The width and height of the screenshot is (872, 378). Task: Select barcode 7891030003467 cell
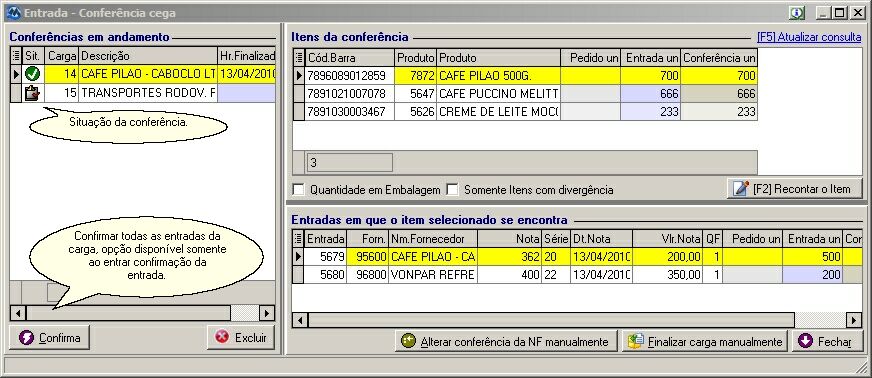pyautogui.click(x=350, y=111)
